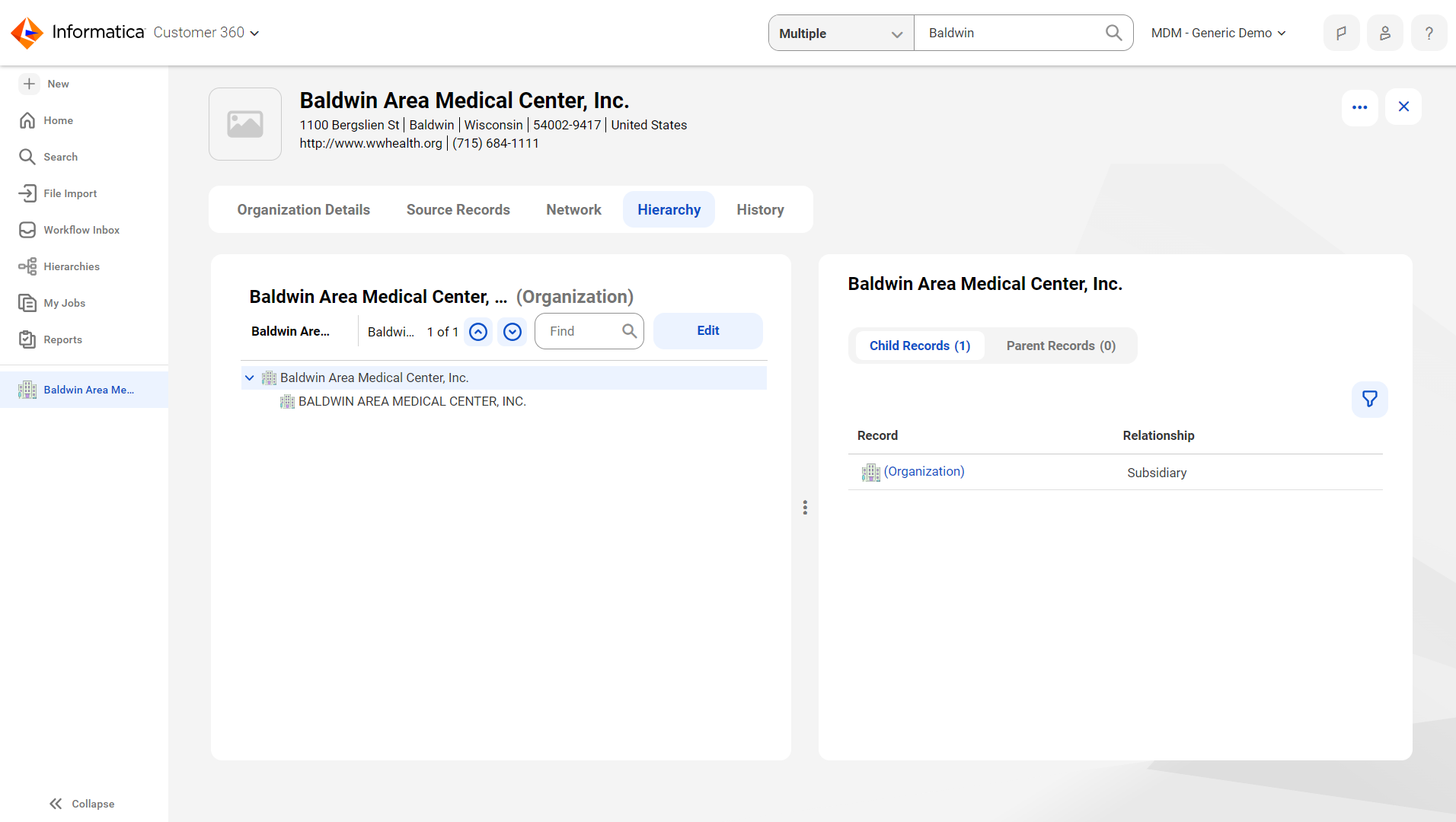
Task: Switch to History tab
Action: pos(760,209)
